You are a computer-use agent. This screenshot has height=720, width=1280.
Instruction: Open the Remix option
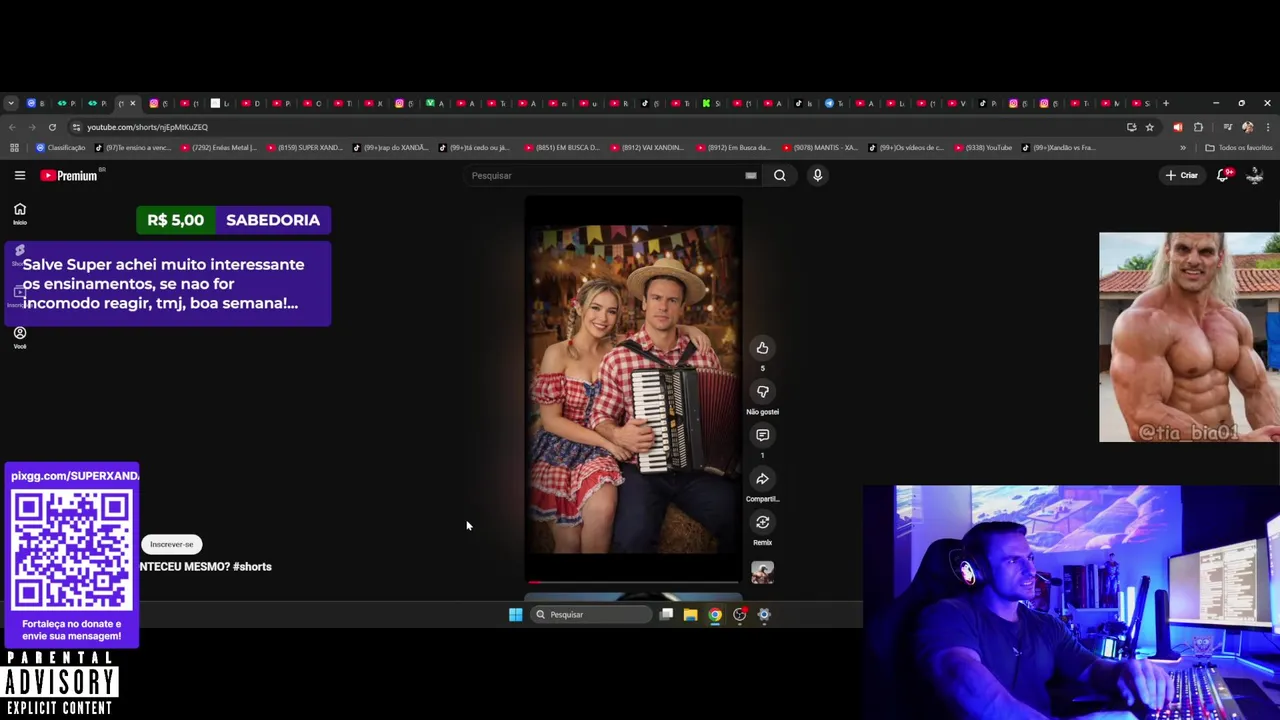pyautogui.click(x=762, y=522)
